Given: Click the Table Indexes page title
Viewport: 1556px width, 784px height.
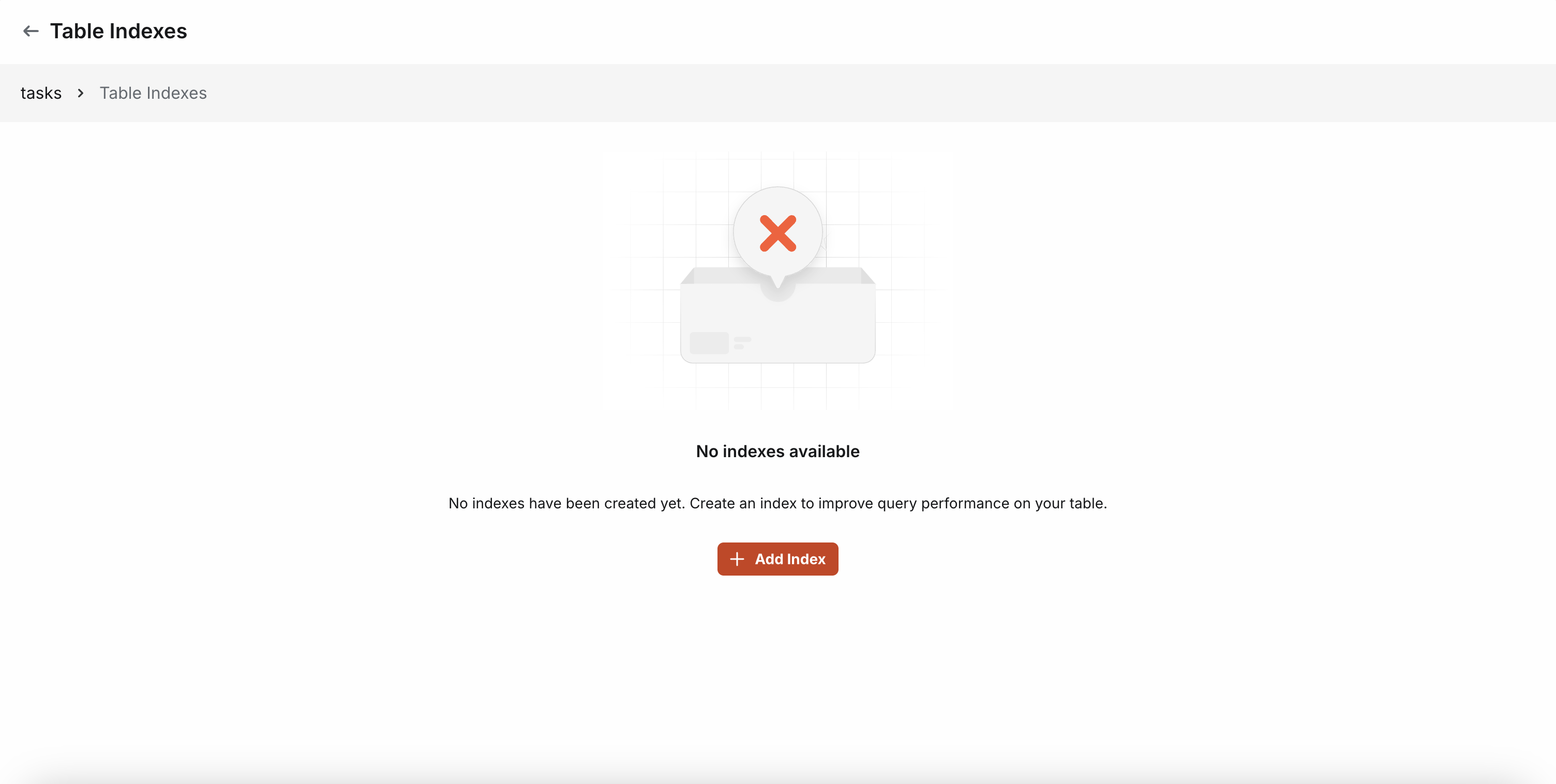Looking at the screenshot, I should 118,31.
